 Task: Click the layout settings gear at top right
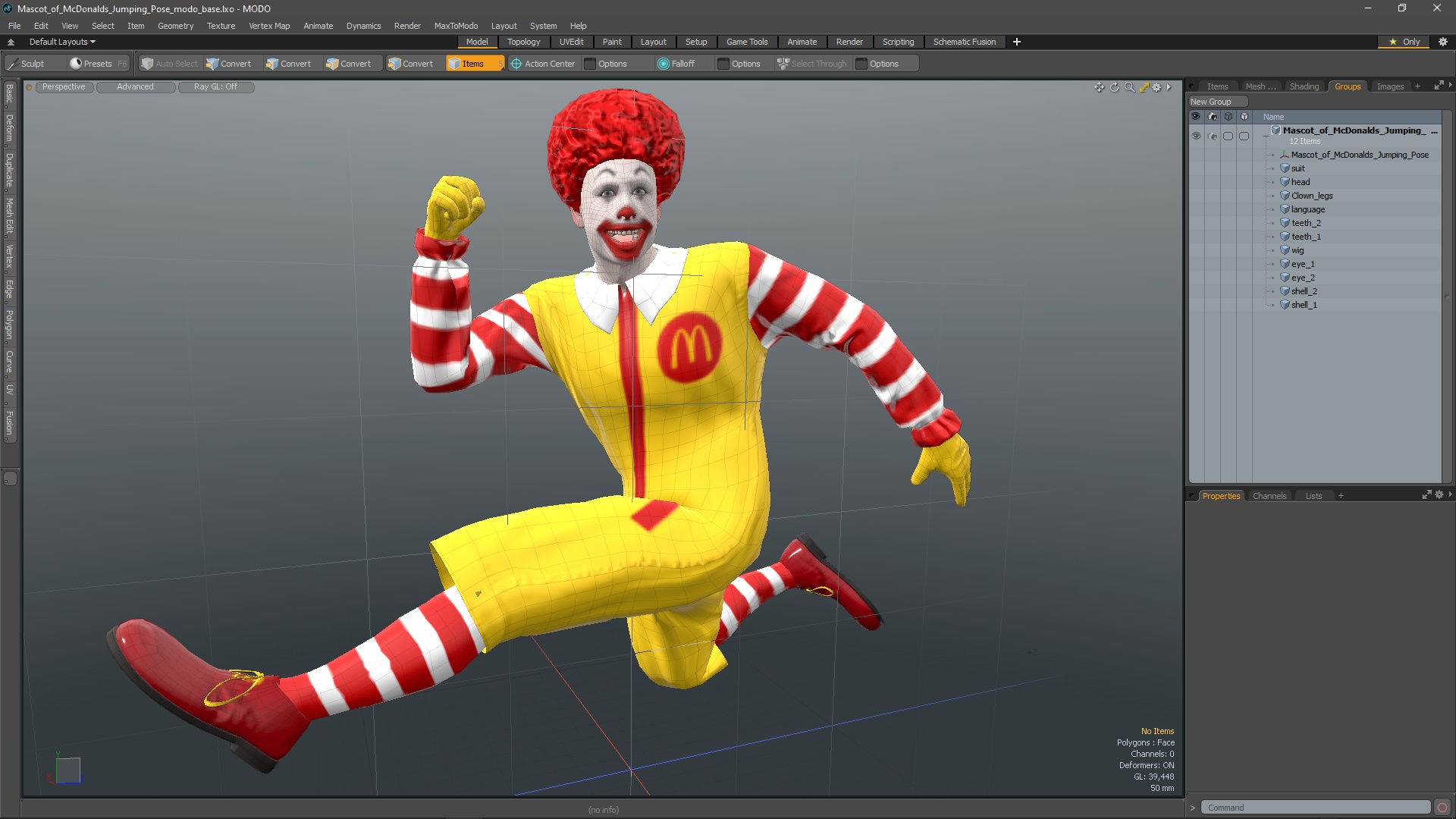point(1443,42)
